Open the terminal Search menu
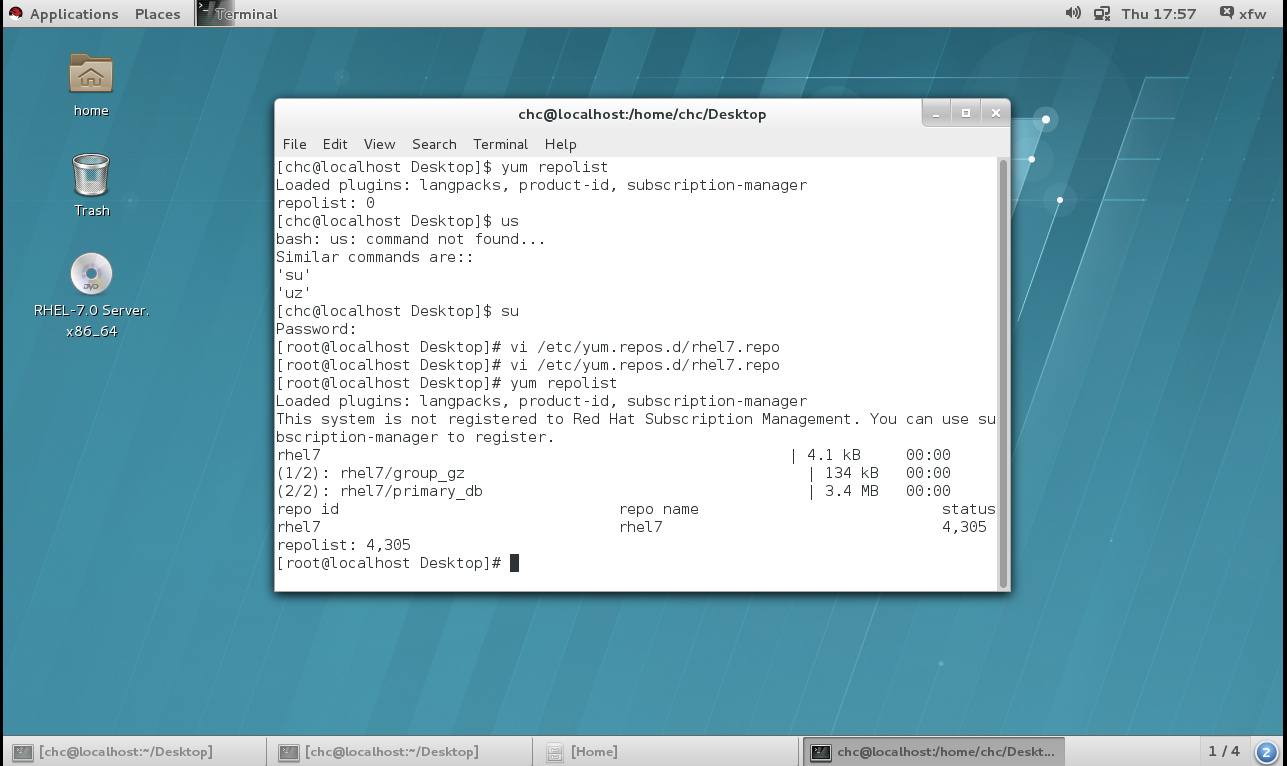Viewport: 1287px width, 766px height. pyautogui.click(x=434, y=144)
